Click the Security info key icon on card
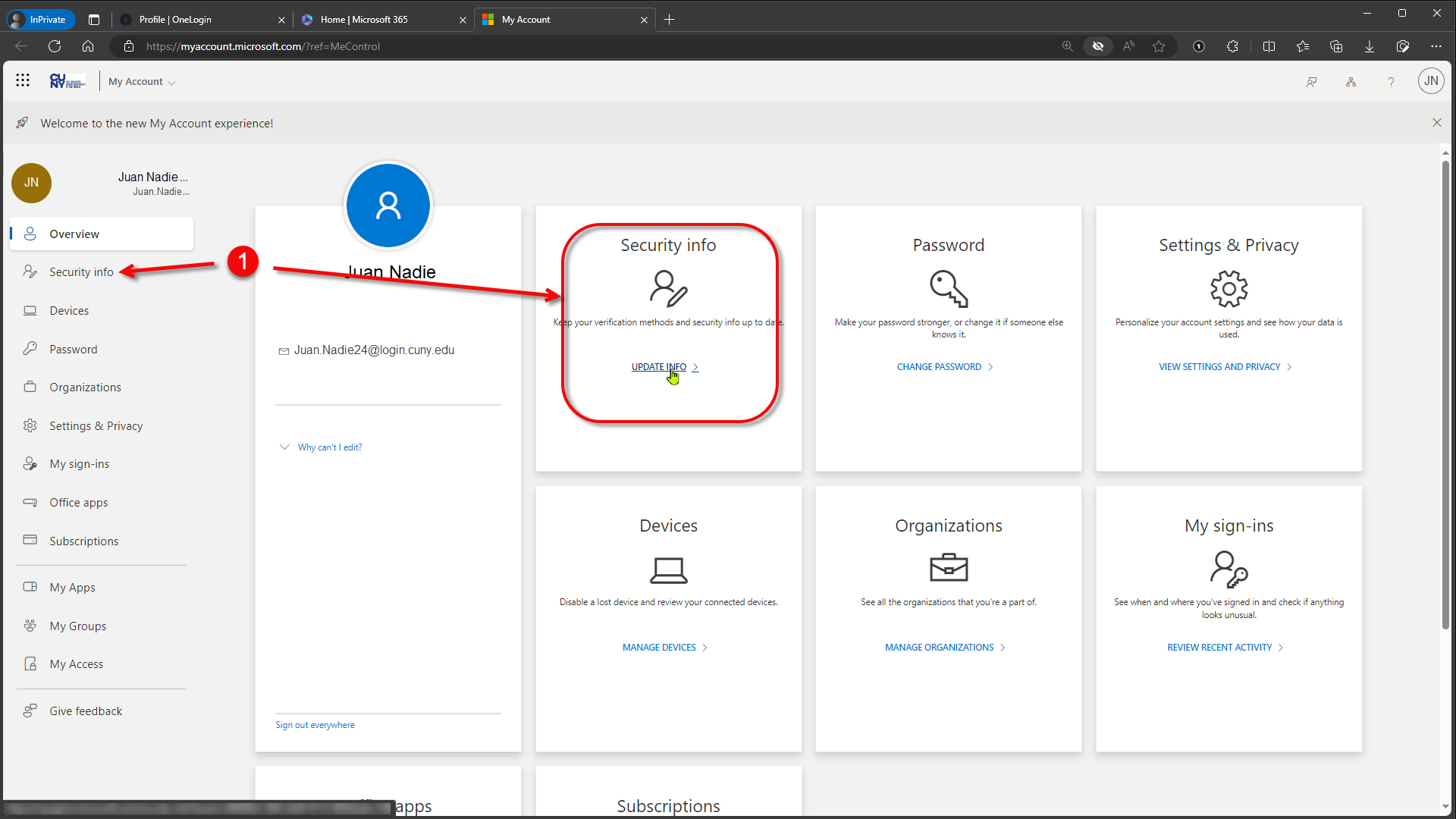1456x819 pixels. click(x=668, y=289)
